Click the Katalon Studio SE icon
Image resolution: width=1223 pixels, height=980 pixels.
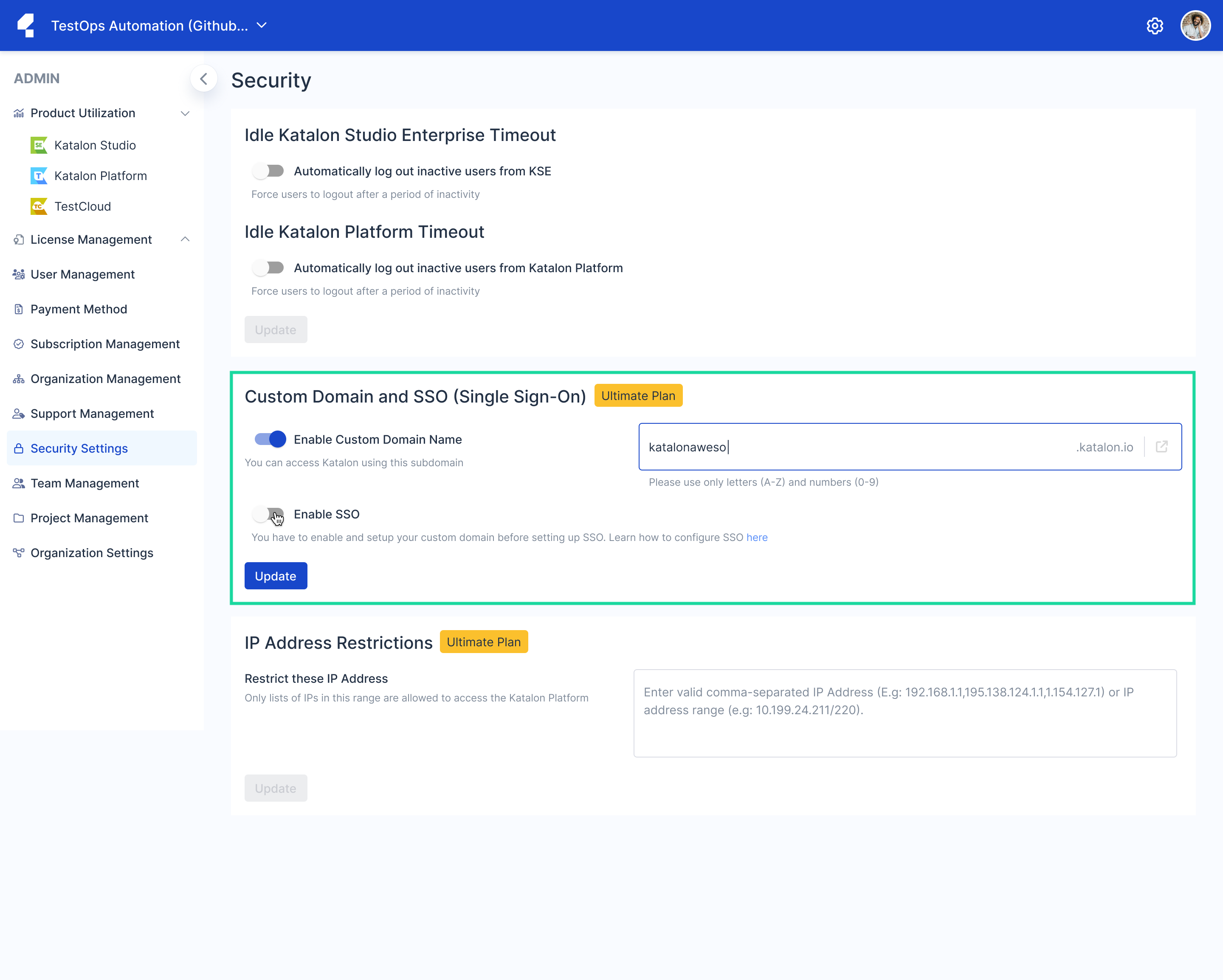[39, 145]
